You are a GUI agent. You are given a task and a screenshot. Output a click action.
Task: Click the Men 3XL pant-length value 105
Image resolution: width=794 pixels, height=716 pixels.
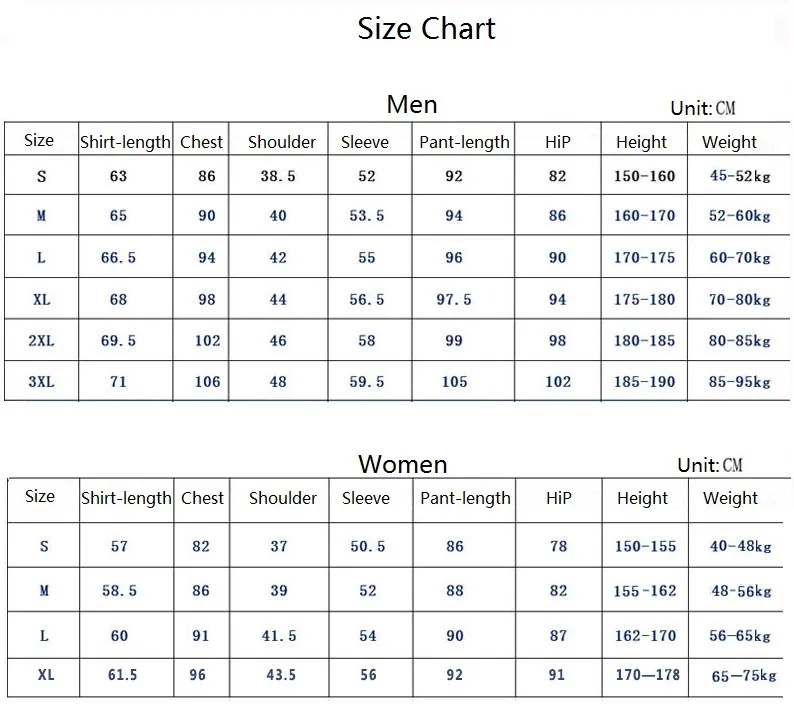454,381
